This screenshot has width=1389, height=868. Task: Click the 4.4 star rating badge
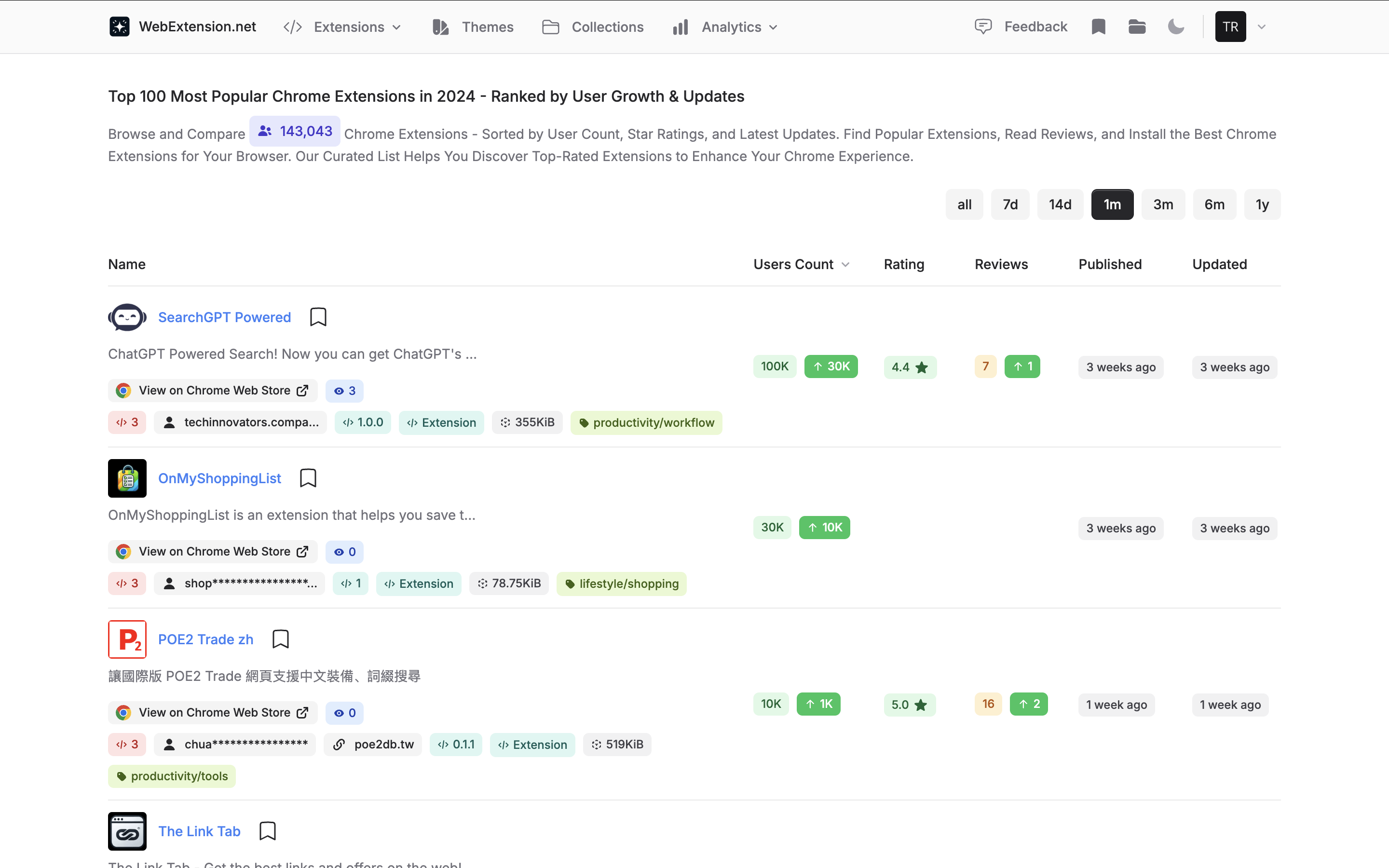click(910, 367)
